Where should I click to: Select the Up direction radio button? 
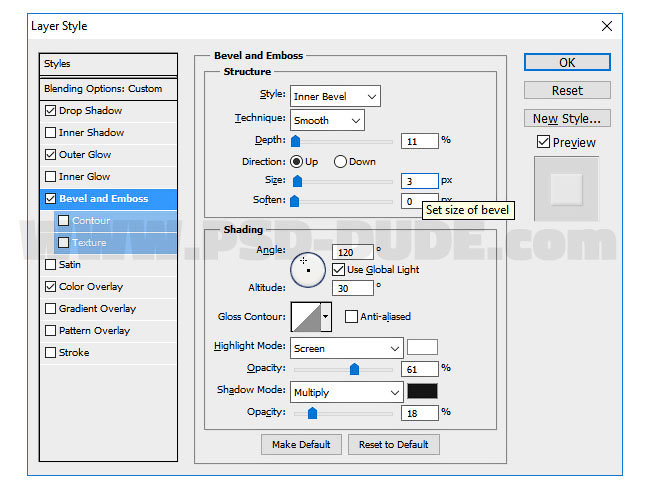coord(296,162)
